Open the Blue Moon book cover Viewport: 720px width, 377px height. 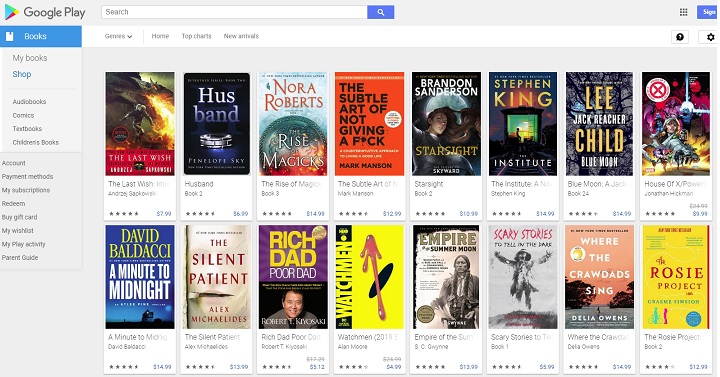599,124
